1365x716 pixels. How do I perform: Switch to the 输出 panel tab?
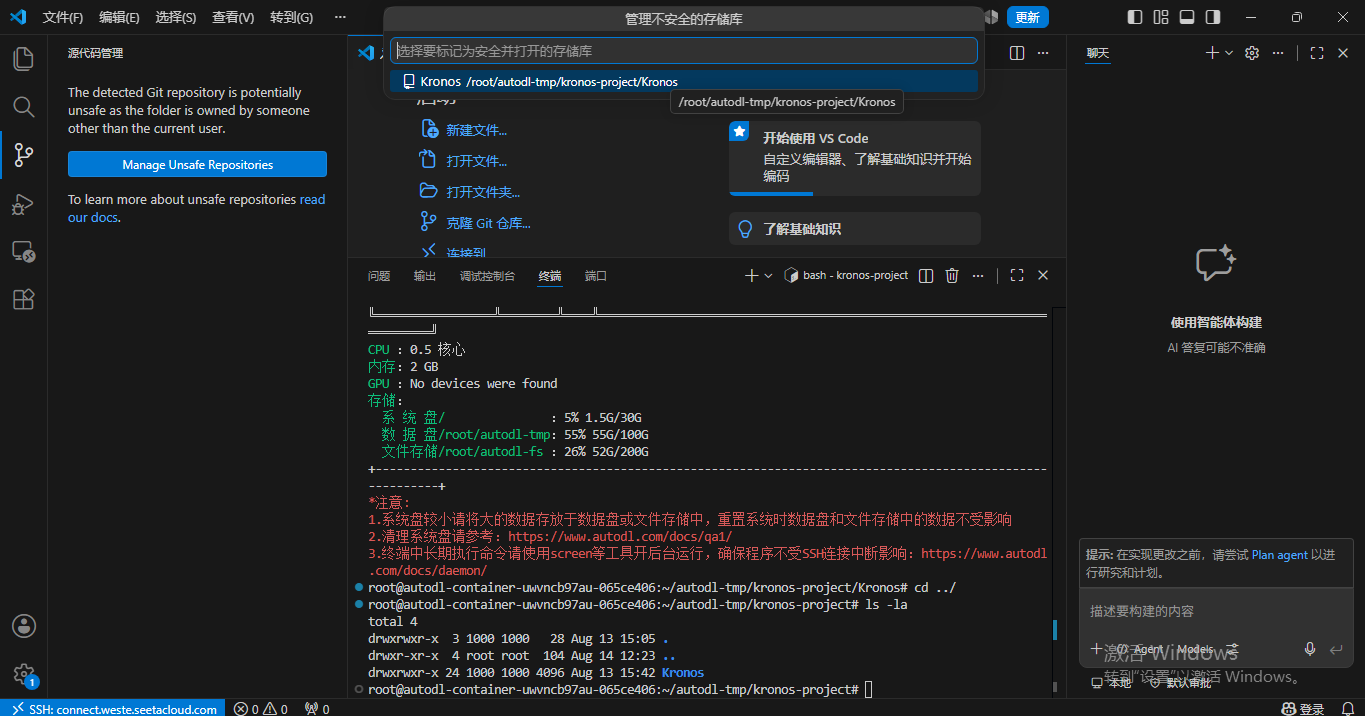pyautogui.click(x=425, y=275)
